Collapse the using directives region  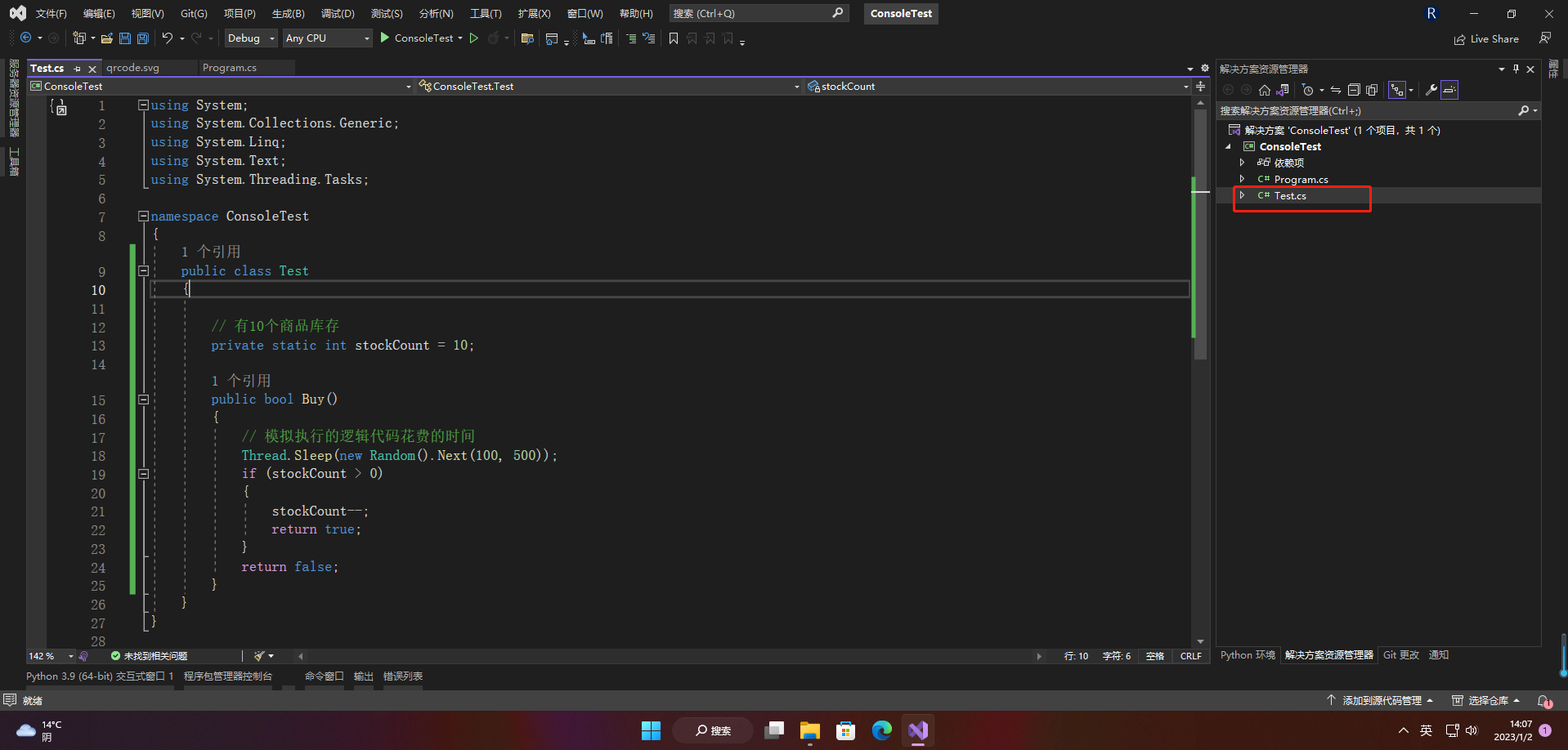[x=143, y=105]
